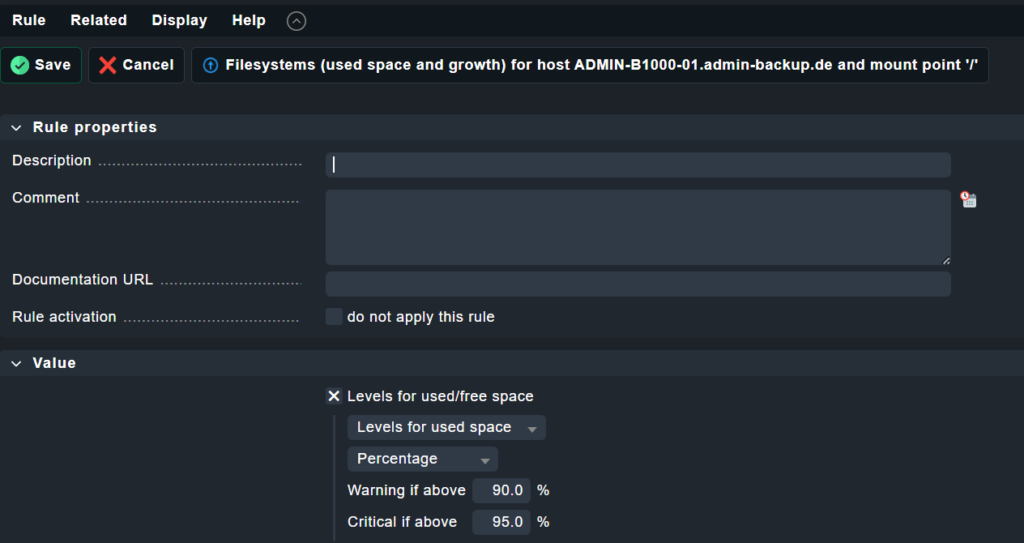Collapse the Rule properties section

click(16, 127)
